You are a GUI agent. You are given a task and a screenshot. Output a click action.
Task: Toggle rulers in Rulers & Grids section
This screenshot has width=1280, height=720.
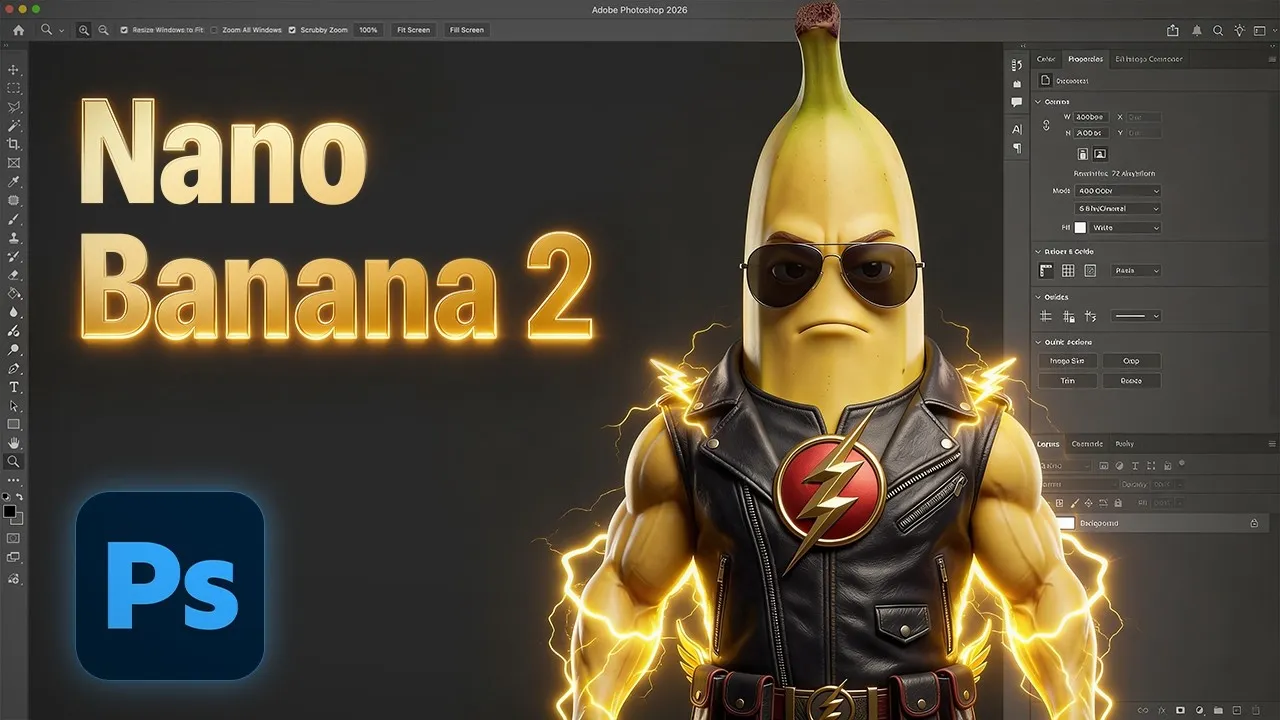click(1047, 271)
